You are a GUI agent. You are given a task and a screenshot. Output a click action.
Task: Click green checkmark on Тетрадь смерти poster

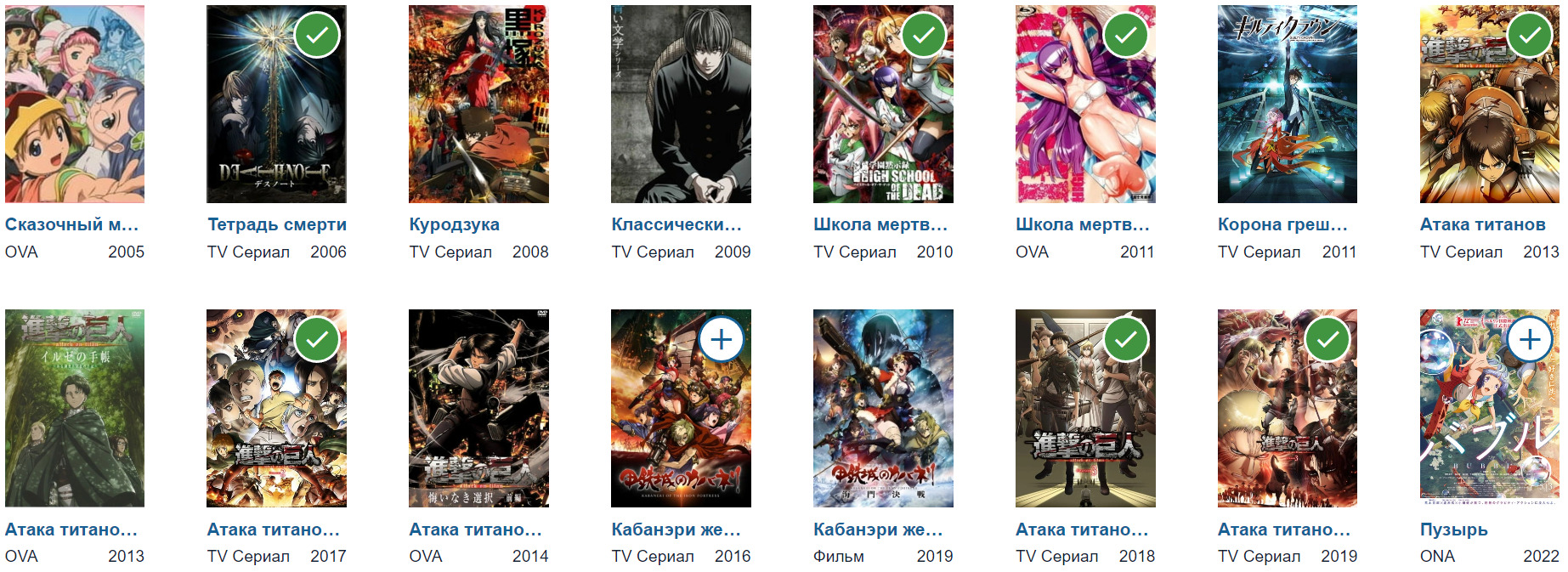coord(317,35)
